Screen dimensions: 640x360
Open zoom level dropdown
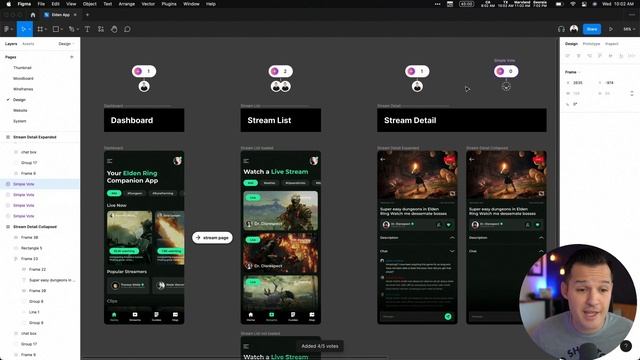(629, 29)
